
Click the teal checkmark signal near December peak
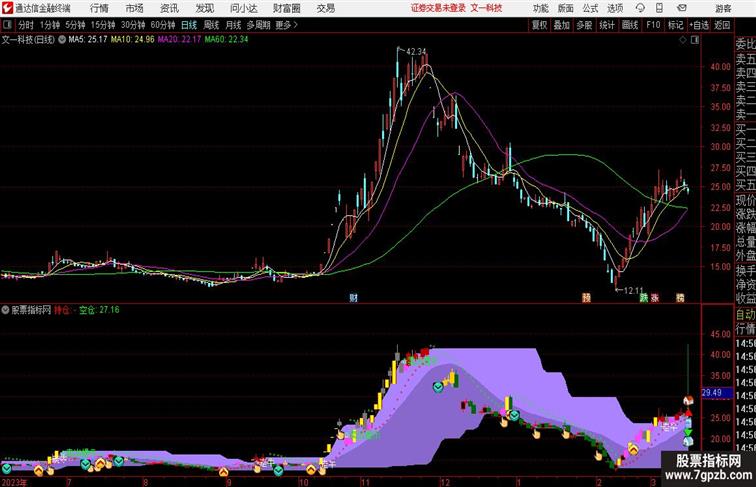pyautogui.click(x=438, y=387)
